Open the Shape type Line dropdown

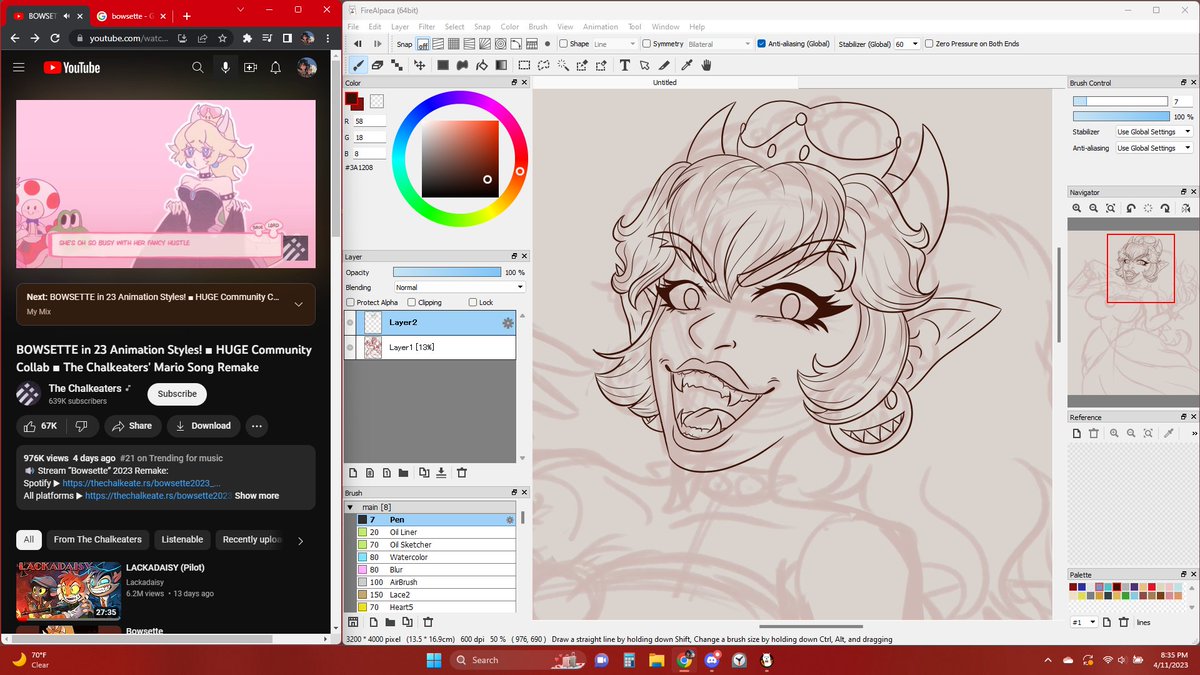614,44
